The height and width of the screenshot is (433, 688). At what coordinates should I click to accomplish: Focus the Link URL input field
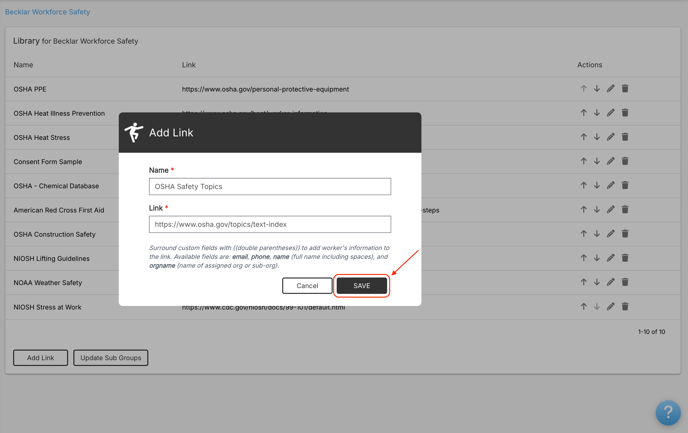[x=270, y=224]
